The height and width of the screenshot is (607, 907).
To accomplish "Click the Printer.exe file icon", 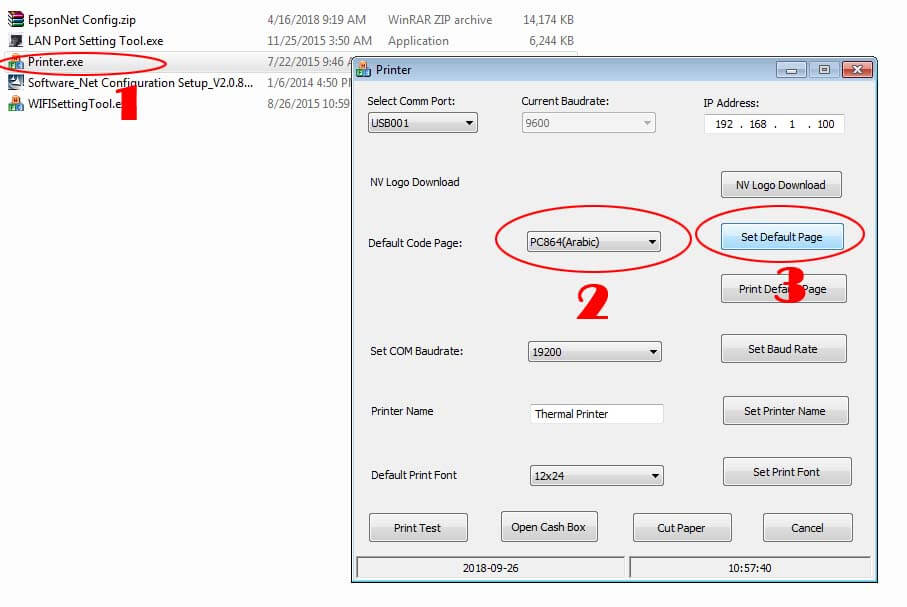I will (15, 62).
